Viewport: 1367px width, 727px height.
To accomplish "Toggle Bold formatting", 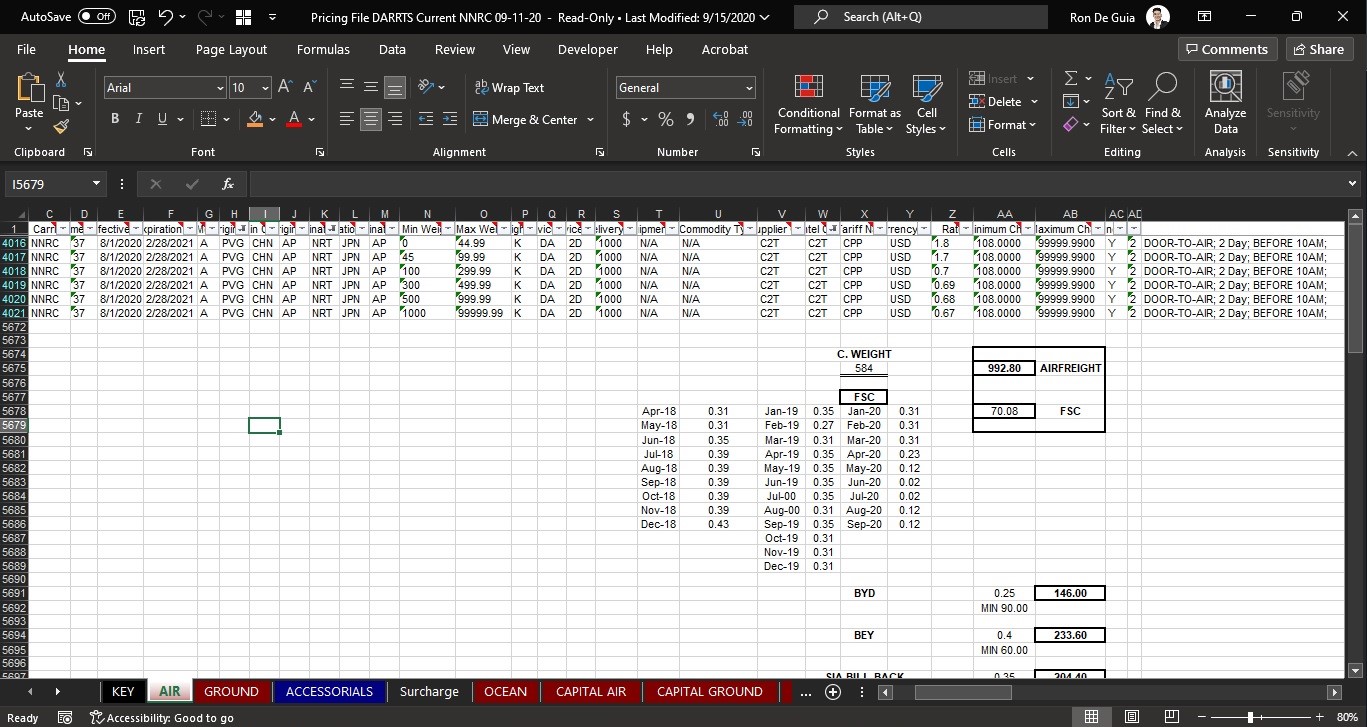I will (115, 119).
